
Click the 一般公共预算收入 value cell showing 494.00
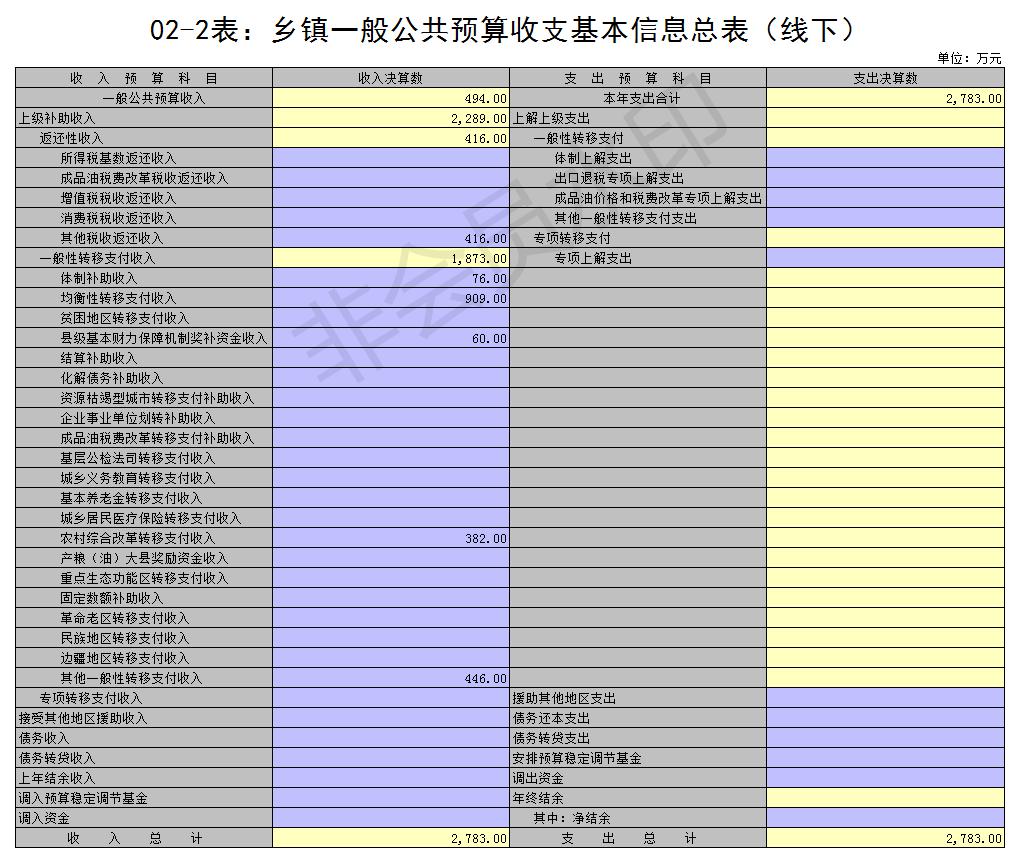tap(390, 98)
